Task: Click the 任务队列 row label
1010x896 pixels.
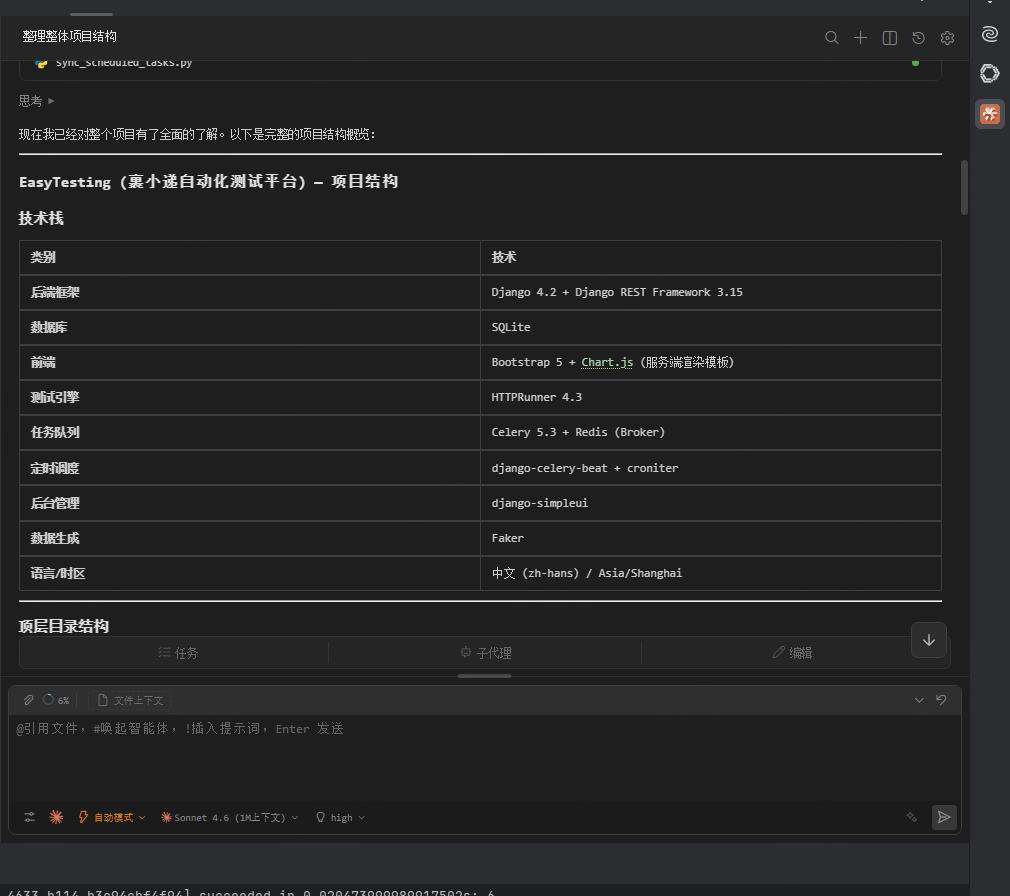Action: click(x=55, y=432)
